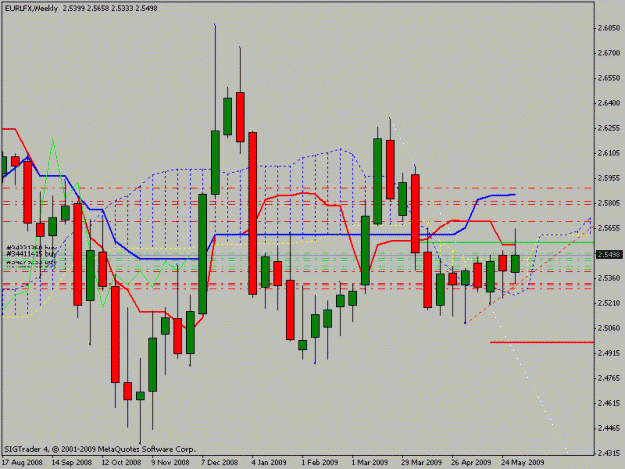Select the 2.5333 low value in header
Viewport: 625px width, 469px height.
(122, 8)
